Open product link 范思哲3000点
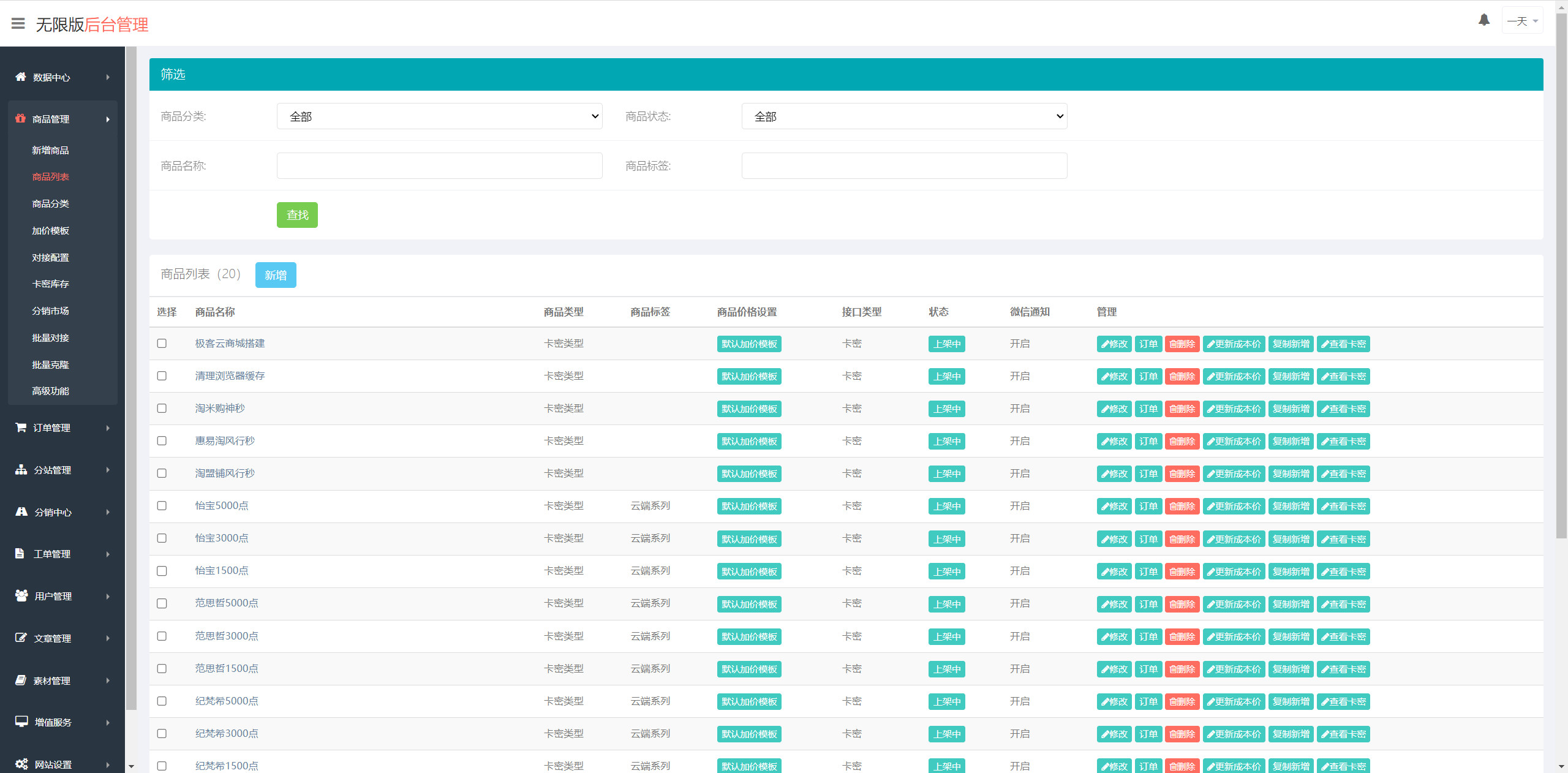 click(x=227, y=636)
